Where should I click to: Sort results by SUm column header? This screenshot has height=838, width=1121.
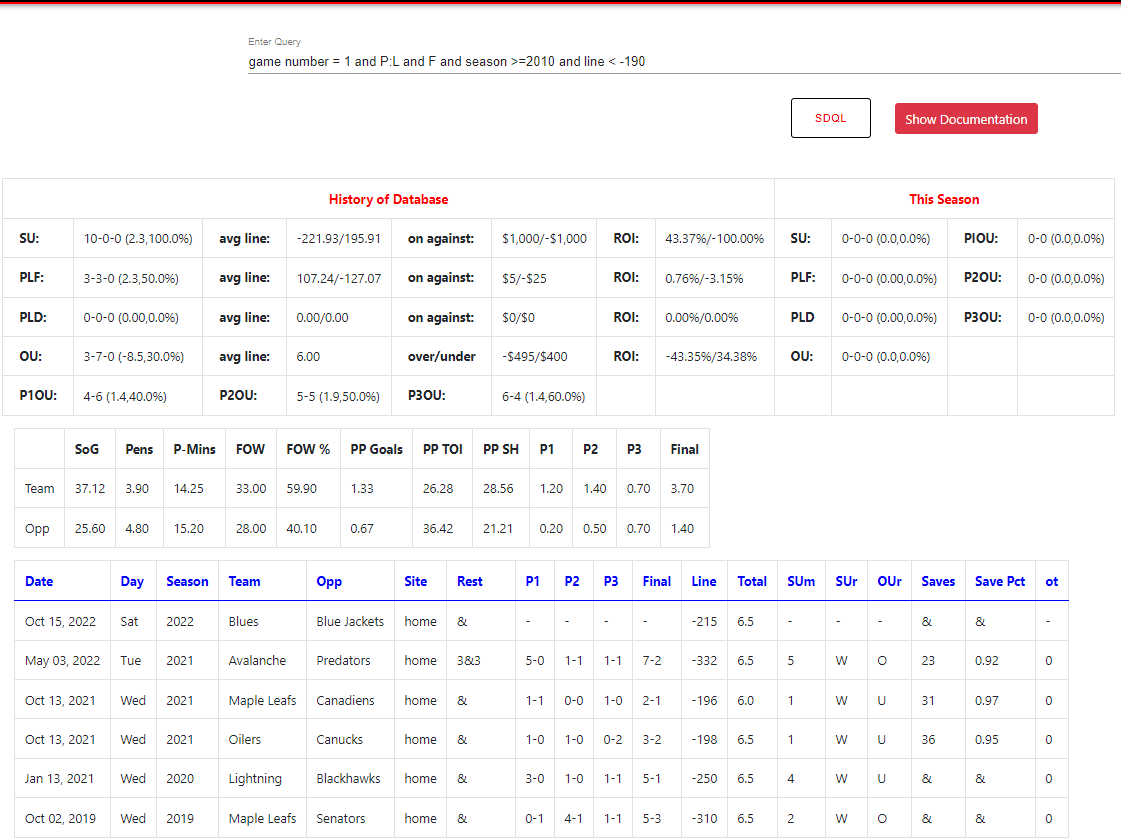click(x=801, y=581)
